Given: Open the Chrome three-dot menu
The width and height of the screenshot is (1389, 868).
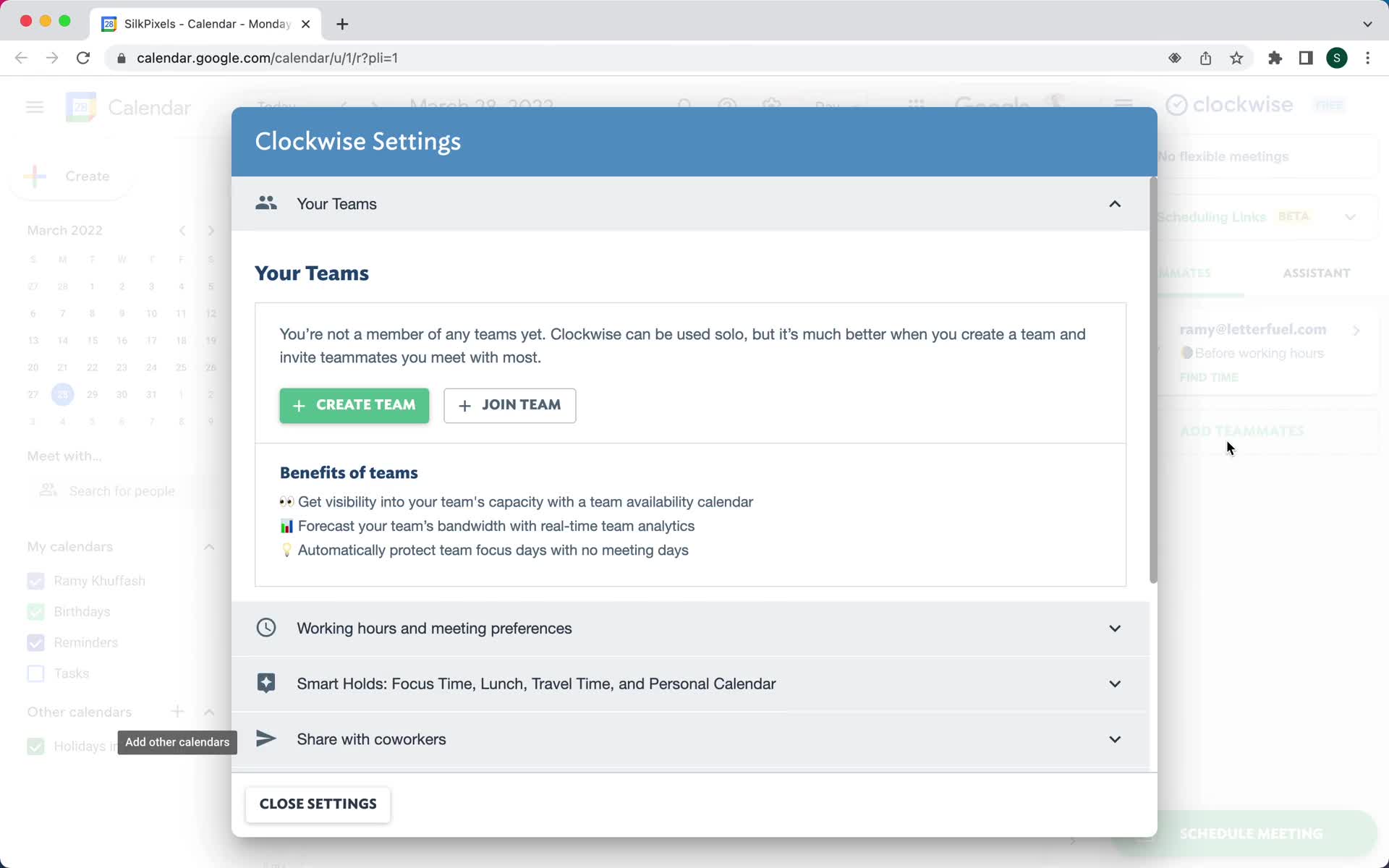Looking at the screenshot, I should coord(1367,58).
